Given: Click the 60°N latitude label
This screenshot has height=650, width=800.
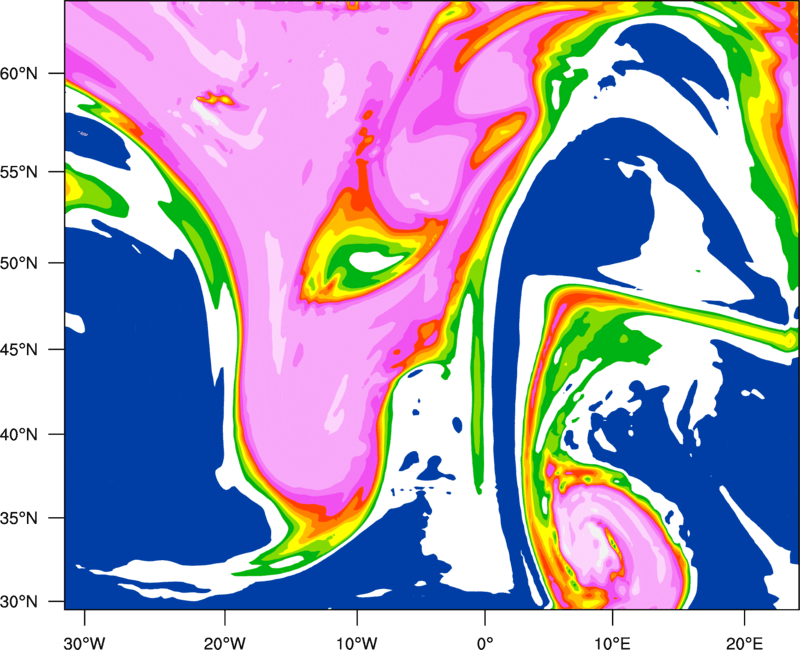Looking at the screenshot, I should pyautogui.click(x=19, y=74).
